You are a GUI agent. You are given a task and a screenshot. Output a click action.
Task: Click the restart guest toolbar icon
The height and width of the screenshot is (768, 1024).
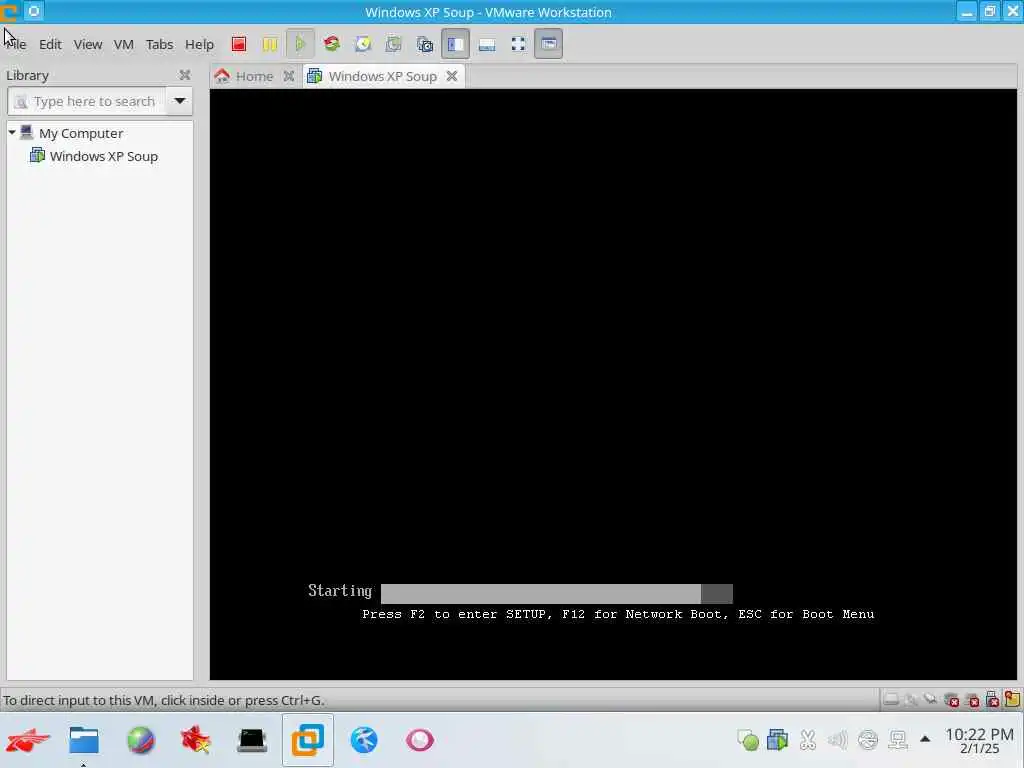(x=332, y=44)
